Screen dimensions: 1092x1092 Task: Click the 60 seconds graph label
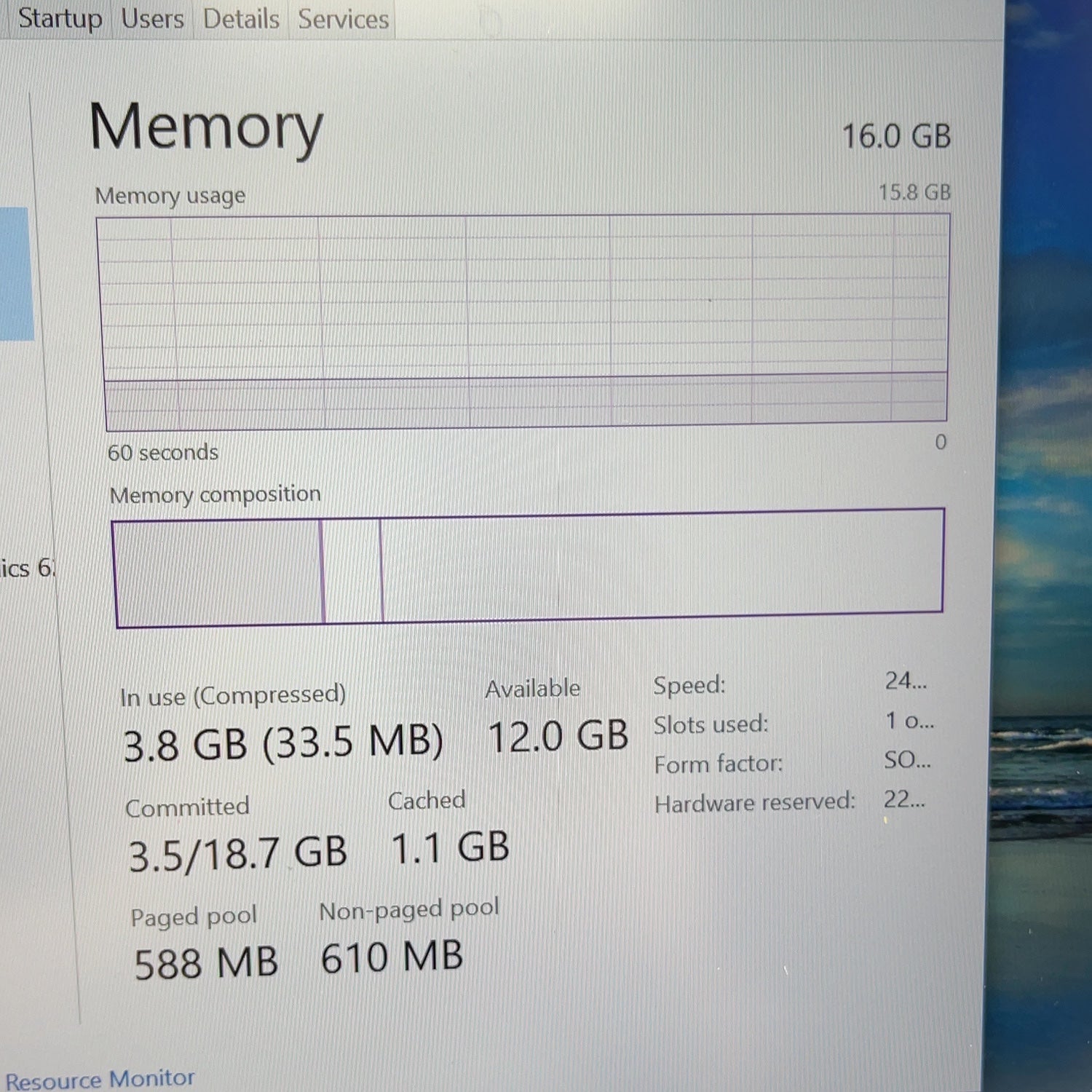tap(163, 452)
